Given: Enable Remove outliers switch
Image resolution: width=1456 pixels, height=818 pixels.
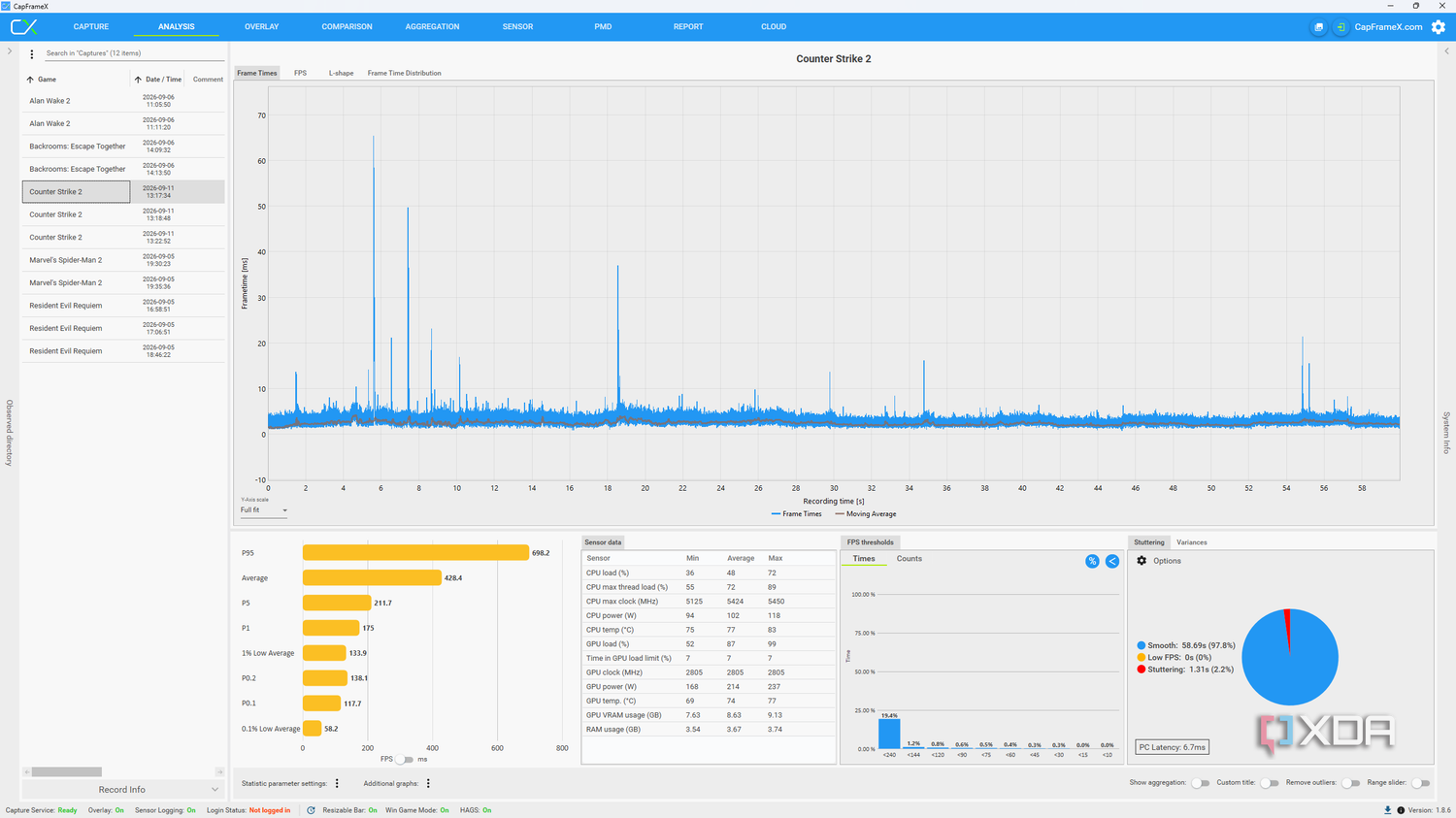Looking at the screenshot, I should [1350, 783].
